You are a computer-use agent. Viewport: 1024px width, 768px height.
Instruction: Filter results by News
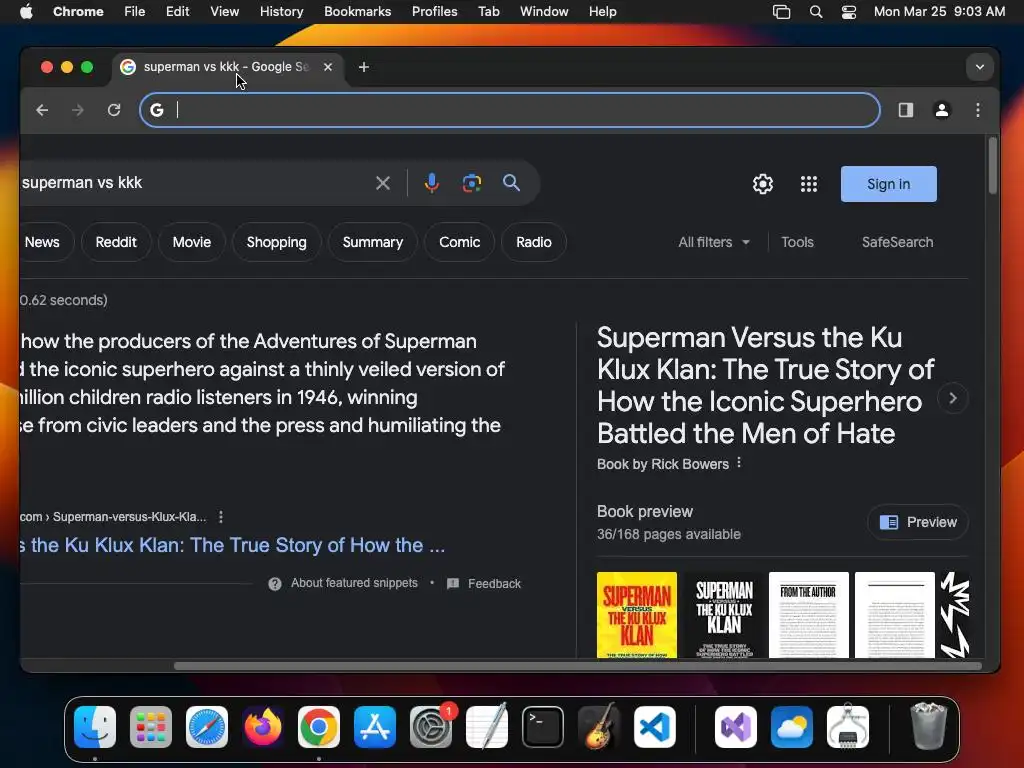coord(42,242)
